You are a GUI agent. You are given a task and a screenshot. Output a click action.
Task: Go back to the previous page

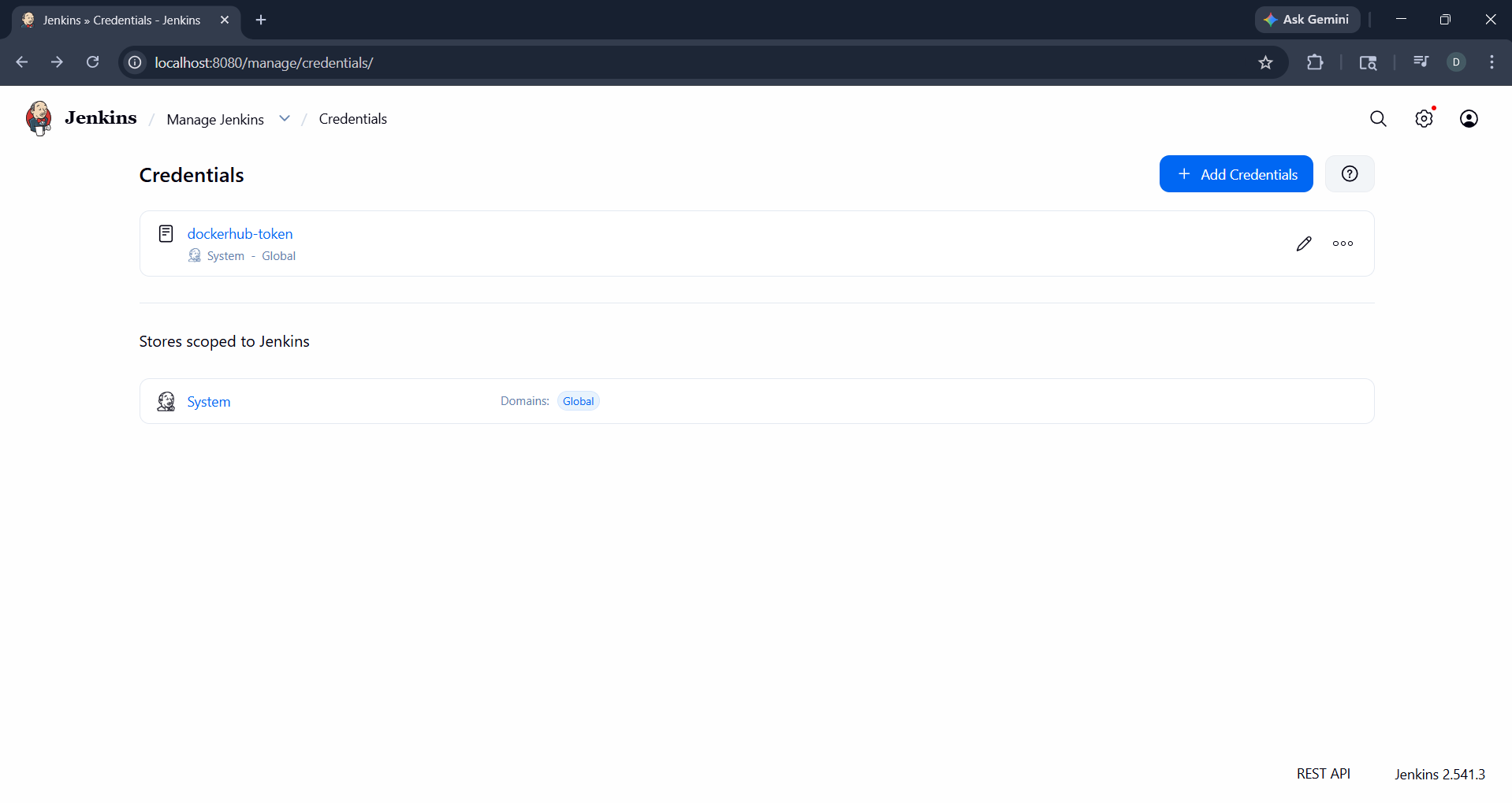pyautogui.click(x=22, y=62)
